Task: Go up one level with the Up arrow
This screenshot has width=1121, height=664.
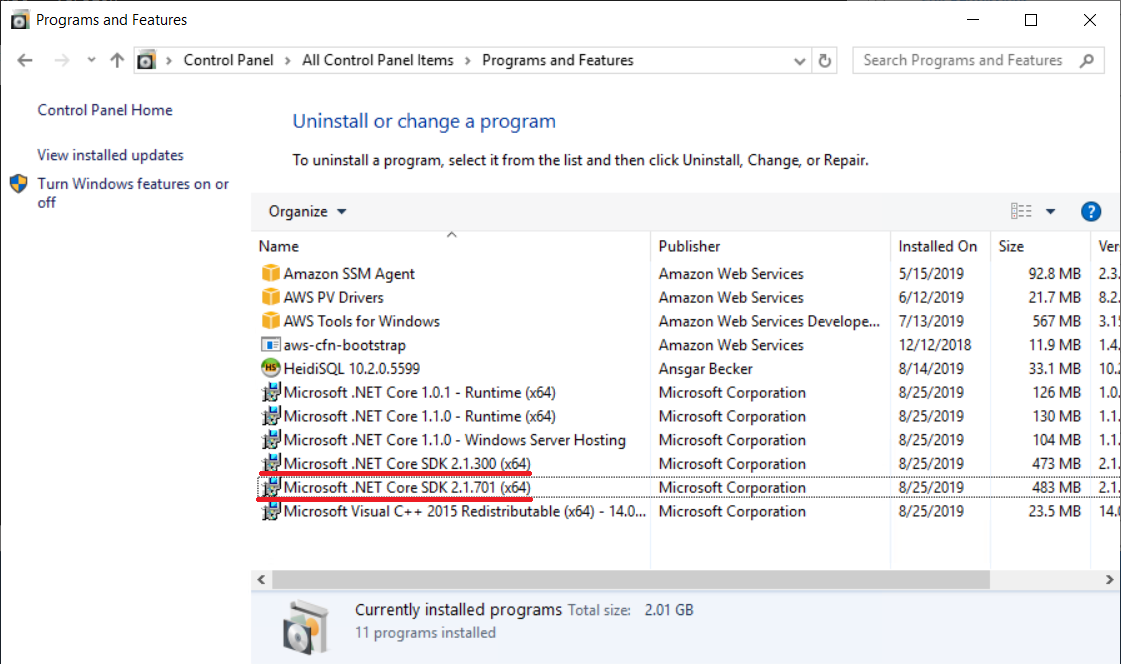Action: point(117,61)
